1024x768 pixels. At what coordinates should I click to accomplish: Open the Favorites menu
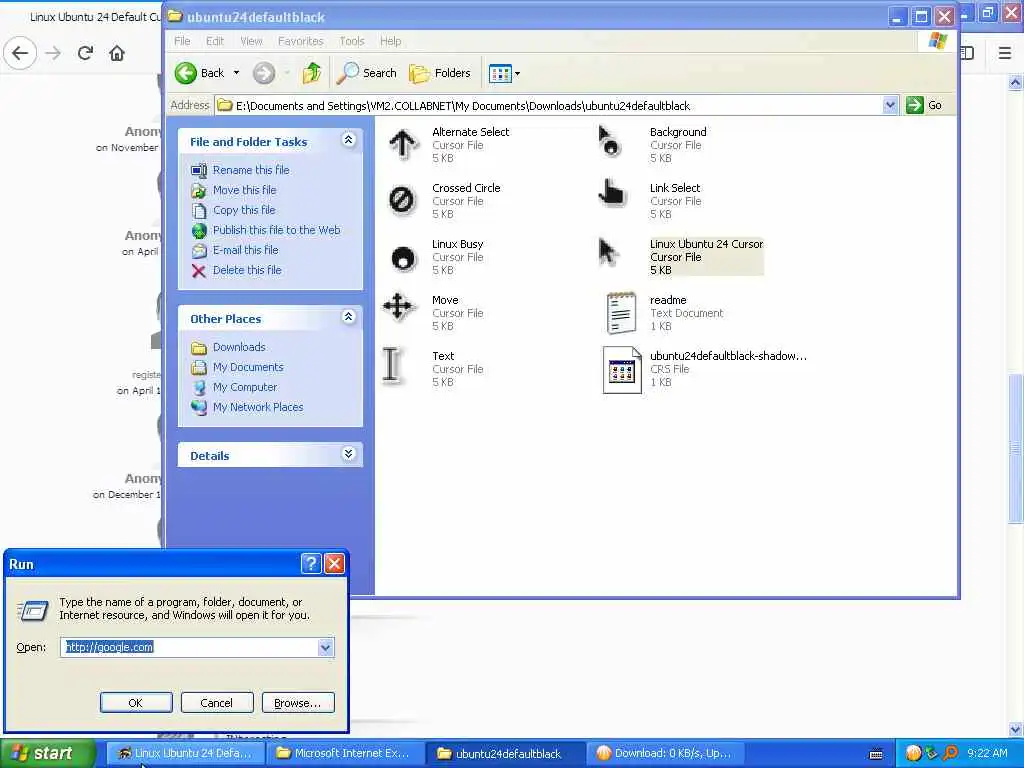[300, 41]
